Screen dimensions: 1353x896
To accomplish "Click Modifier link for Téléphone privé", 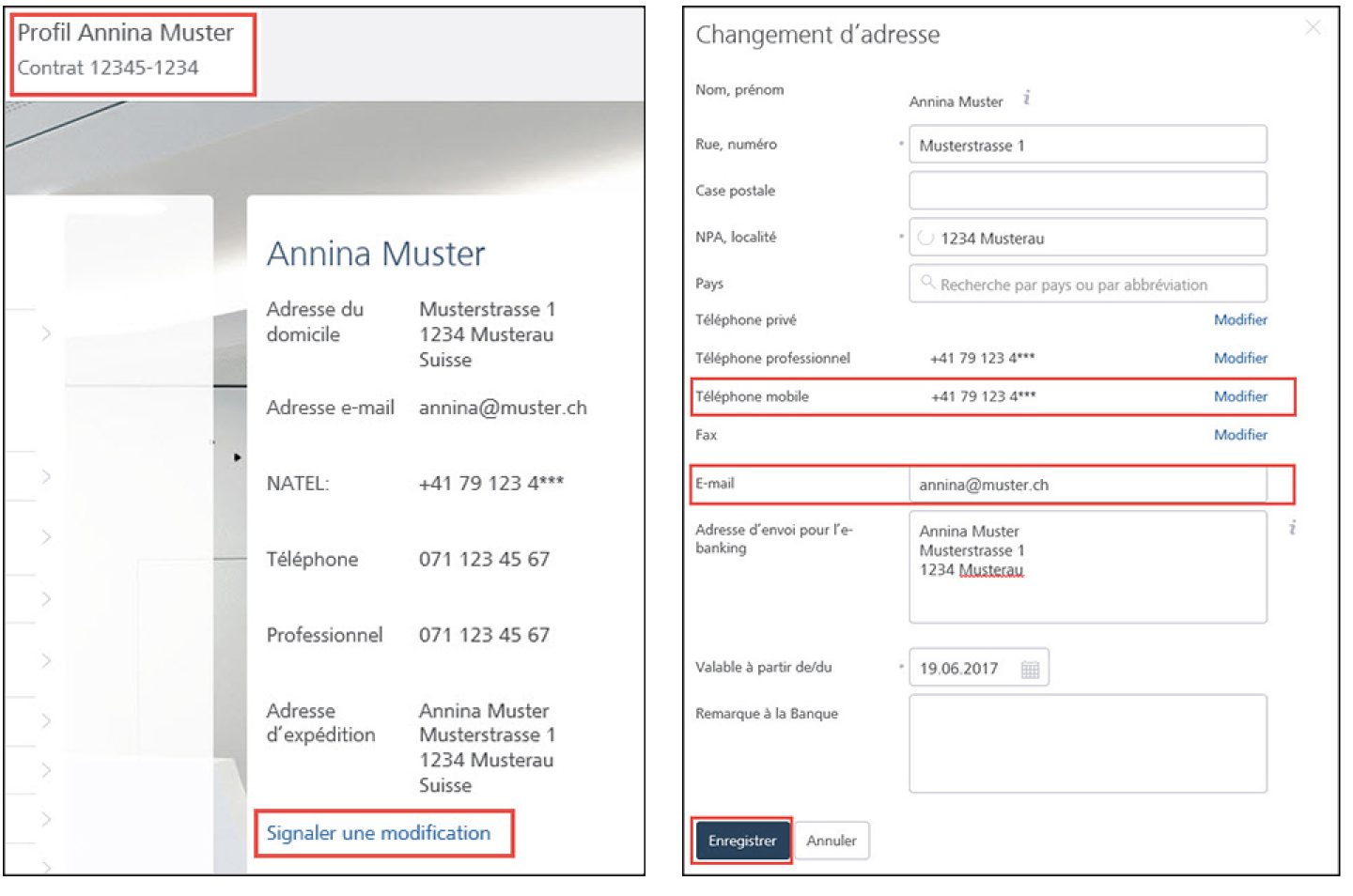I will click(x=1239, y=319).
